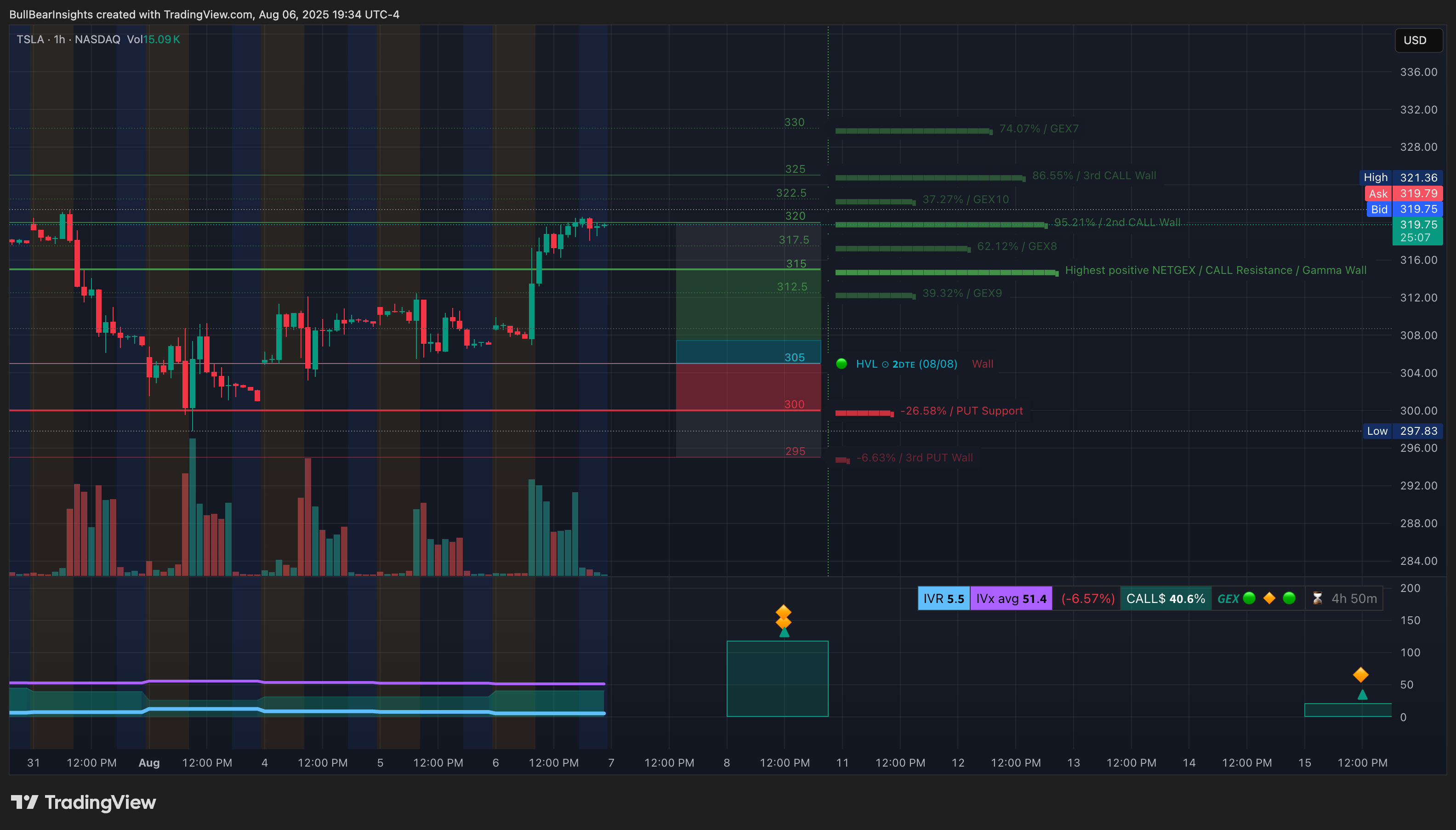Click the 95.21% / 2nd CALL Wall label
Image resolution: width=1456 pixels, height=830 pixels.
click(1117, 222)
